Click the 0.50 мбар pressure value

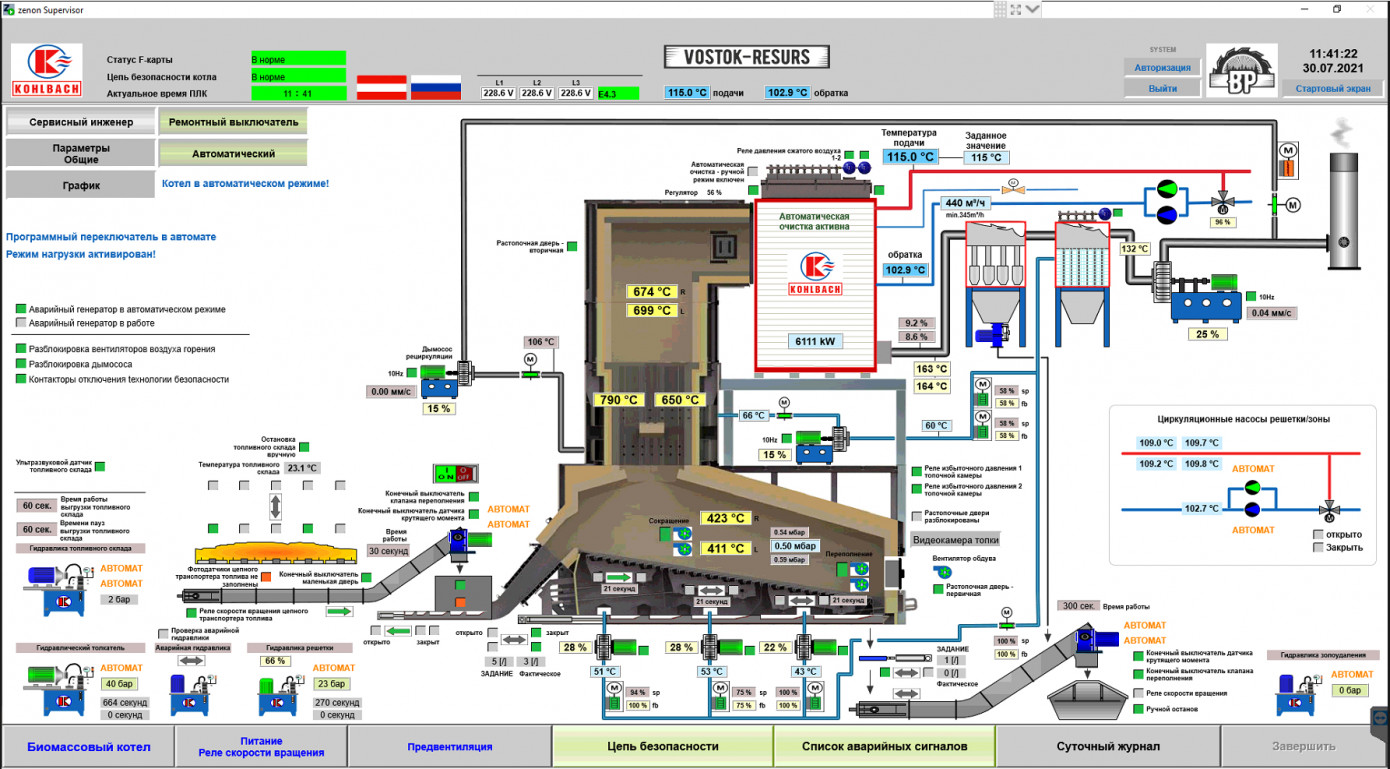tap(795, 546)
